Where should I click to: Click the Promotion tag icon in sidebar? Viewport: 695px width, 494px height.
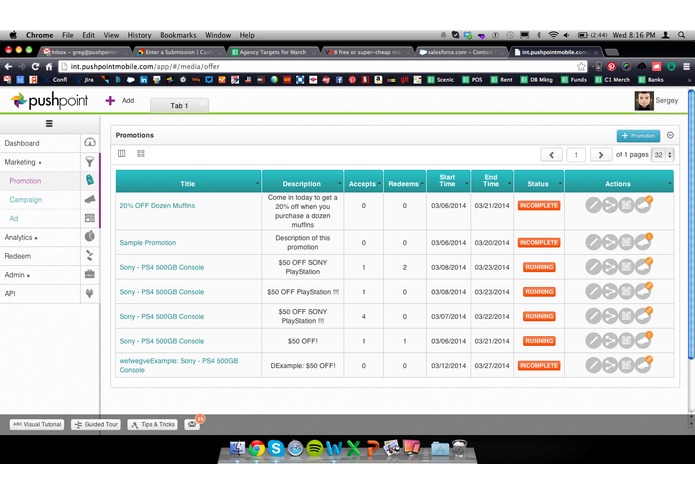pyautogui.click(x=90, y=179)
